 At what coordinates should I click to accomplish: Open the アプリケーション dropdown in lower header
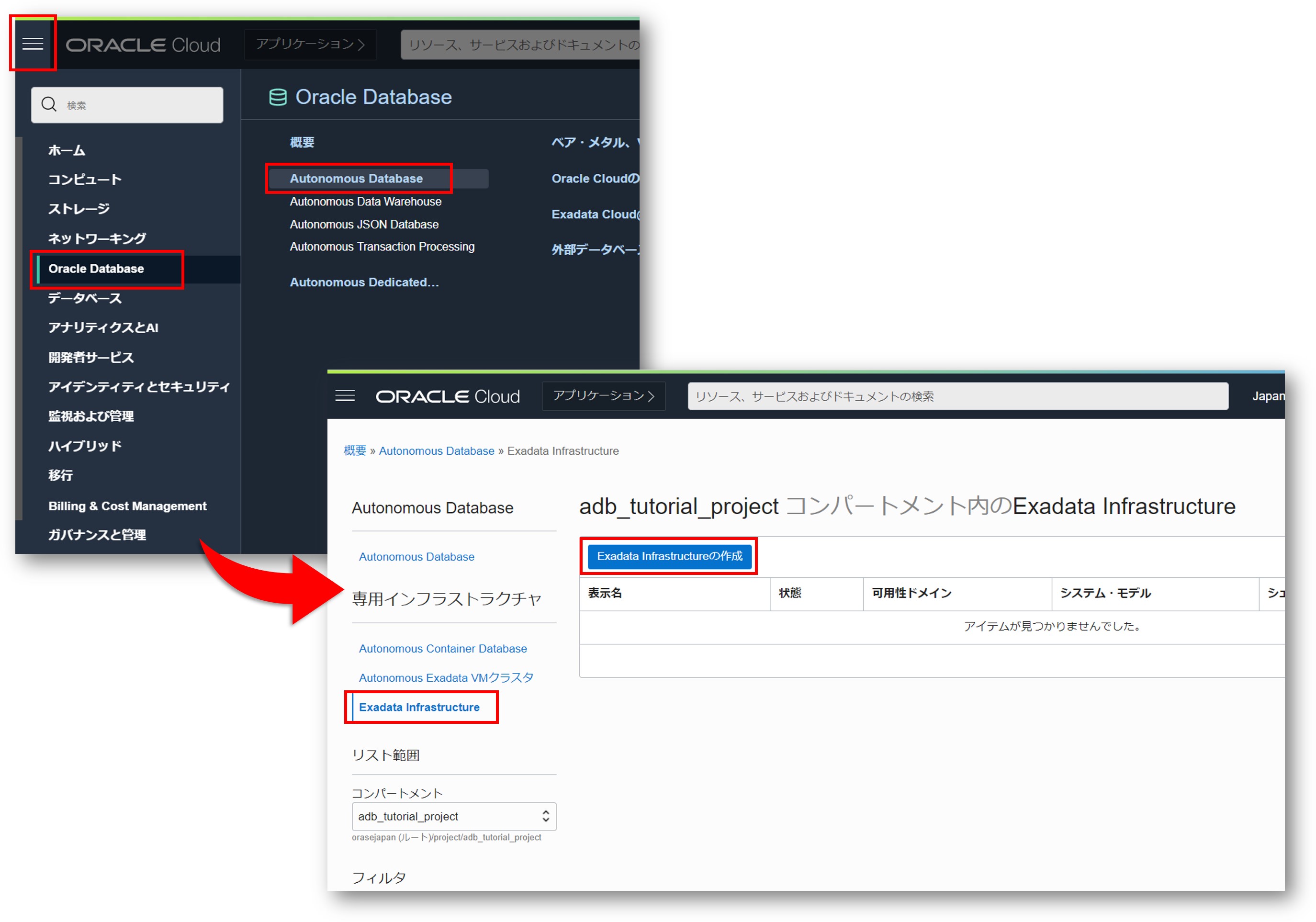603,395
